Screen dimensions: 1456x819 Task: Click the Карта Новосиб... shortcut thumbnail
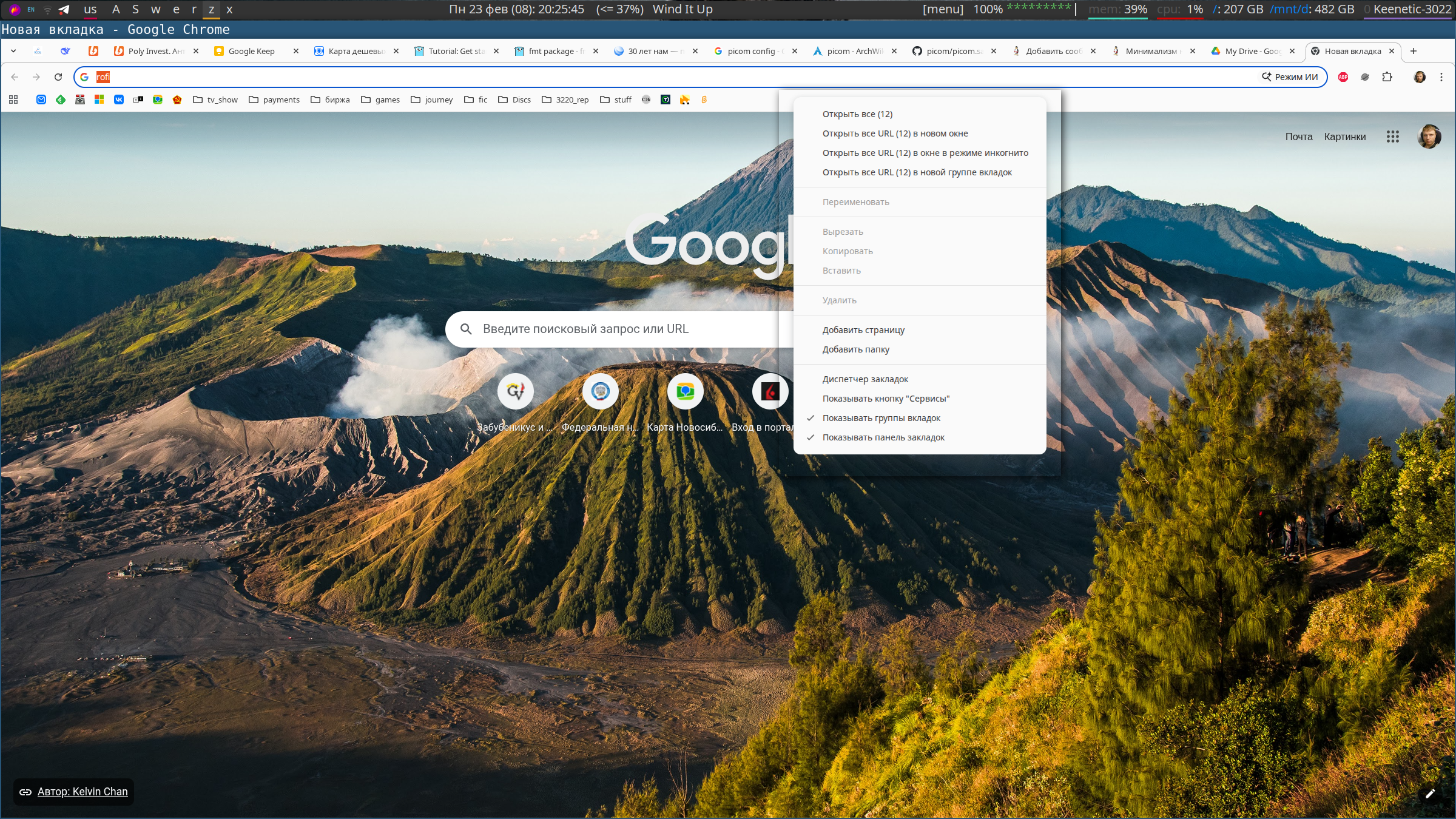click(x=685, y=391)
